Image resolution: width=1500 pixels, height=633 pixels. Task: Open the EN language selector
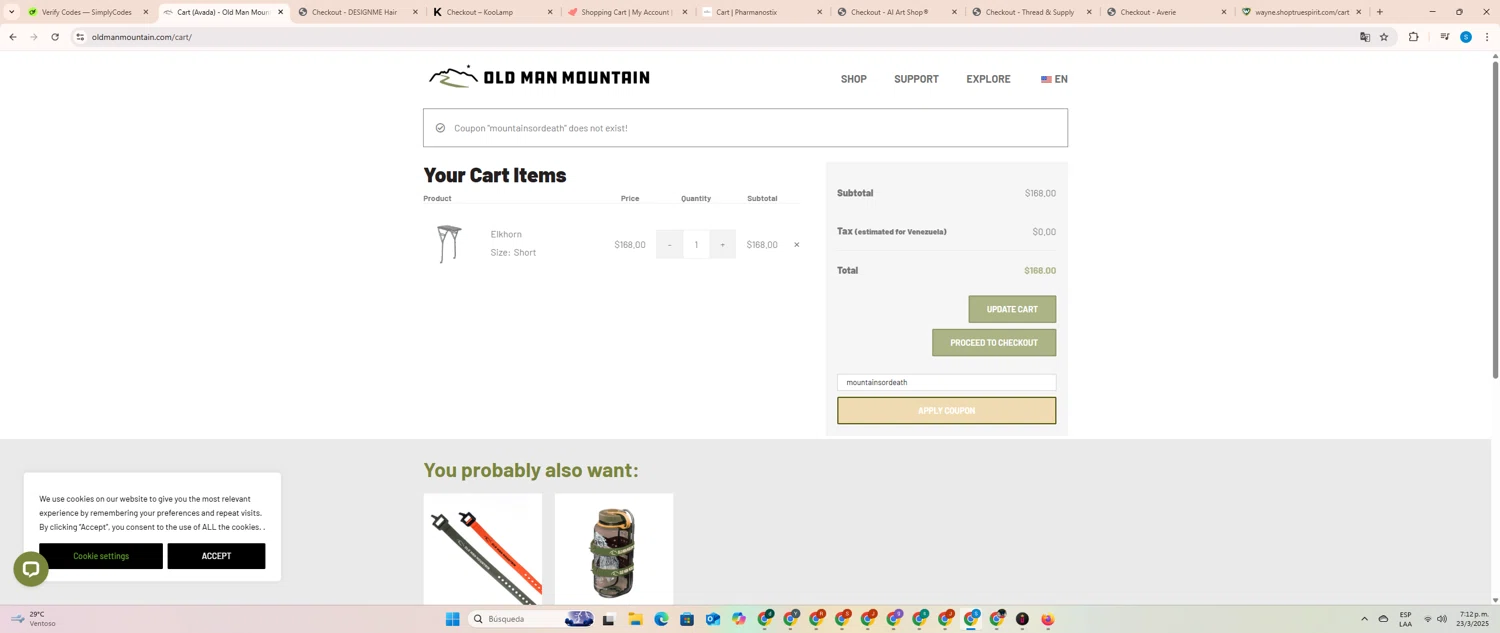point(1054,79)
